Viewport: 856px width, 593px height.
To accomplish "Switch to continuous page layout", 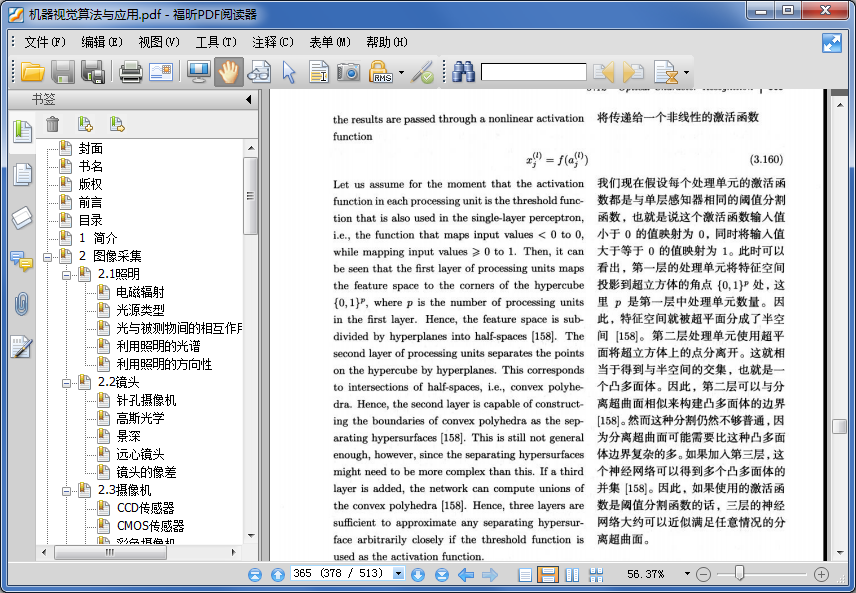I will click(548, 574).
